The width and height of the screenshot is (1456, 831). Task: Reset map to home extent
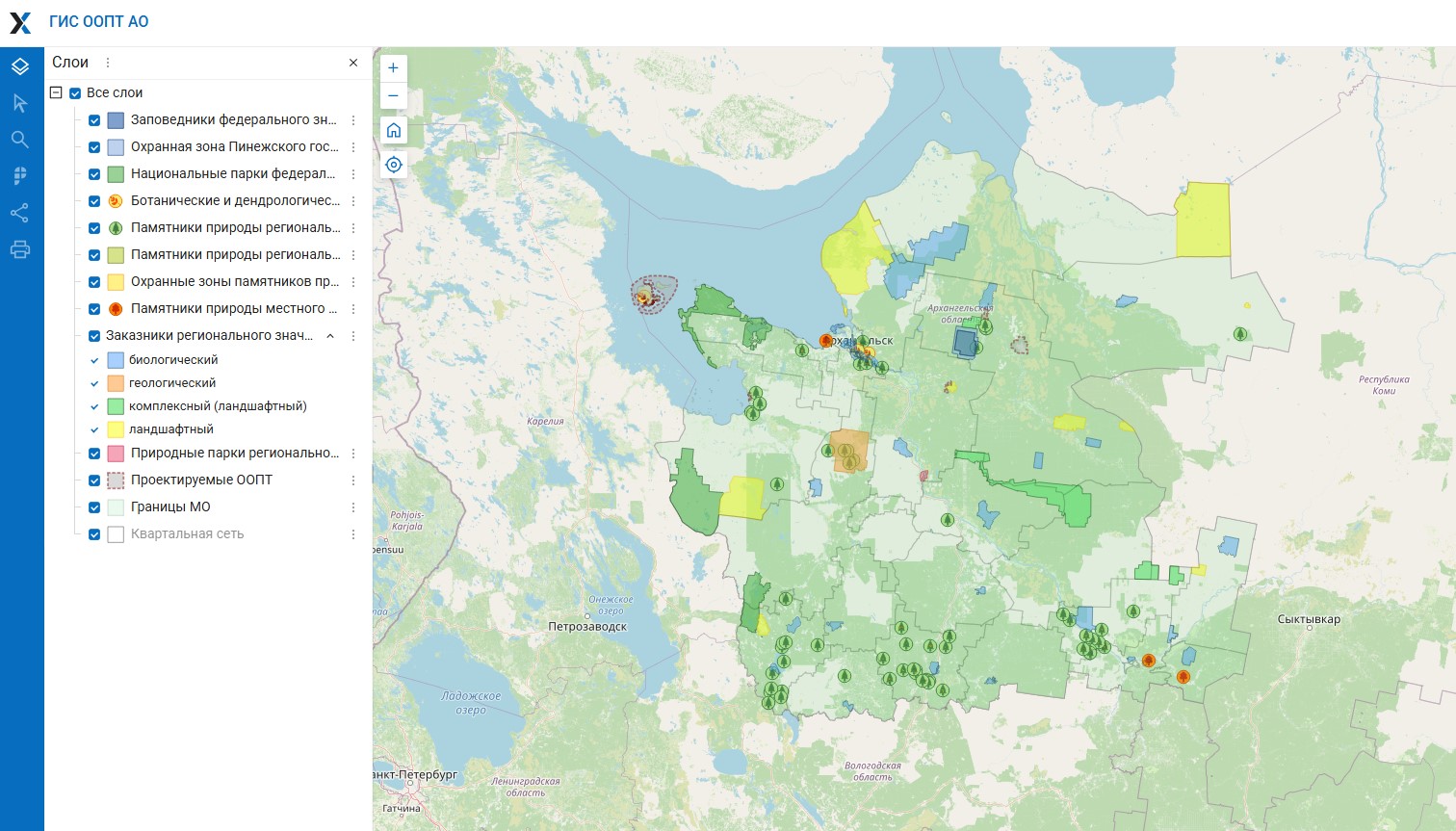click(393, 130)
